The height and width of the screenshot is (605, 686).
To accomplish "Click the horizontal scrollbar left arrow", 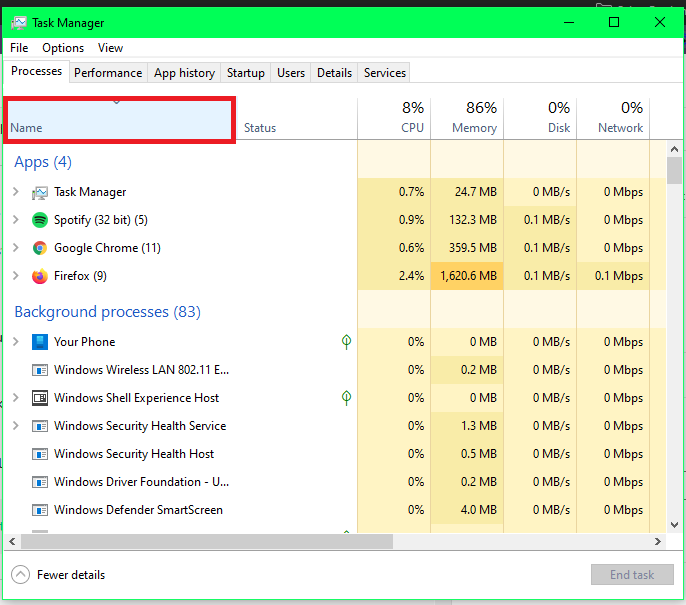I will [12, 542].
